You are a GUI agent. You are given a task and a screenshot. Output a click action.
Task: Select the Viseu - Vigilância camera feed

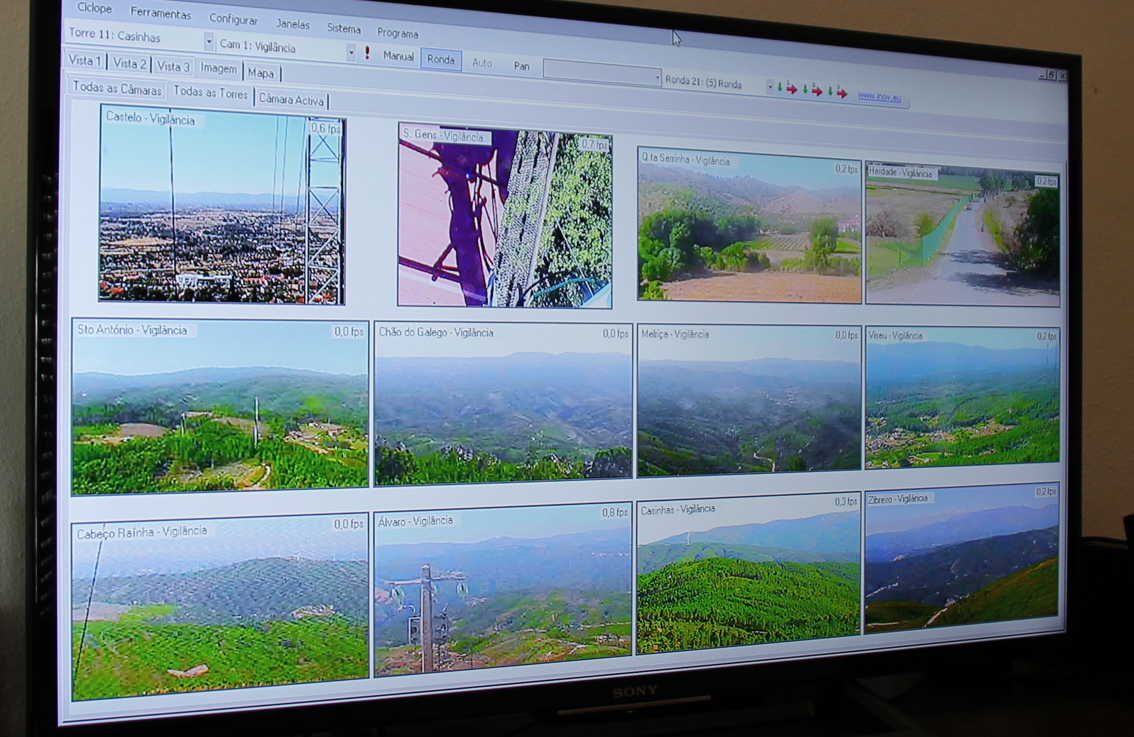(x=961, y=397)
